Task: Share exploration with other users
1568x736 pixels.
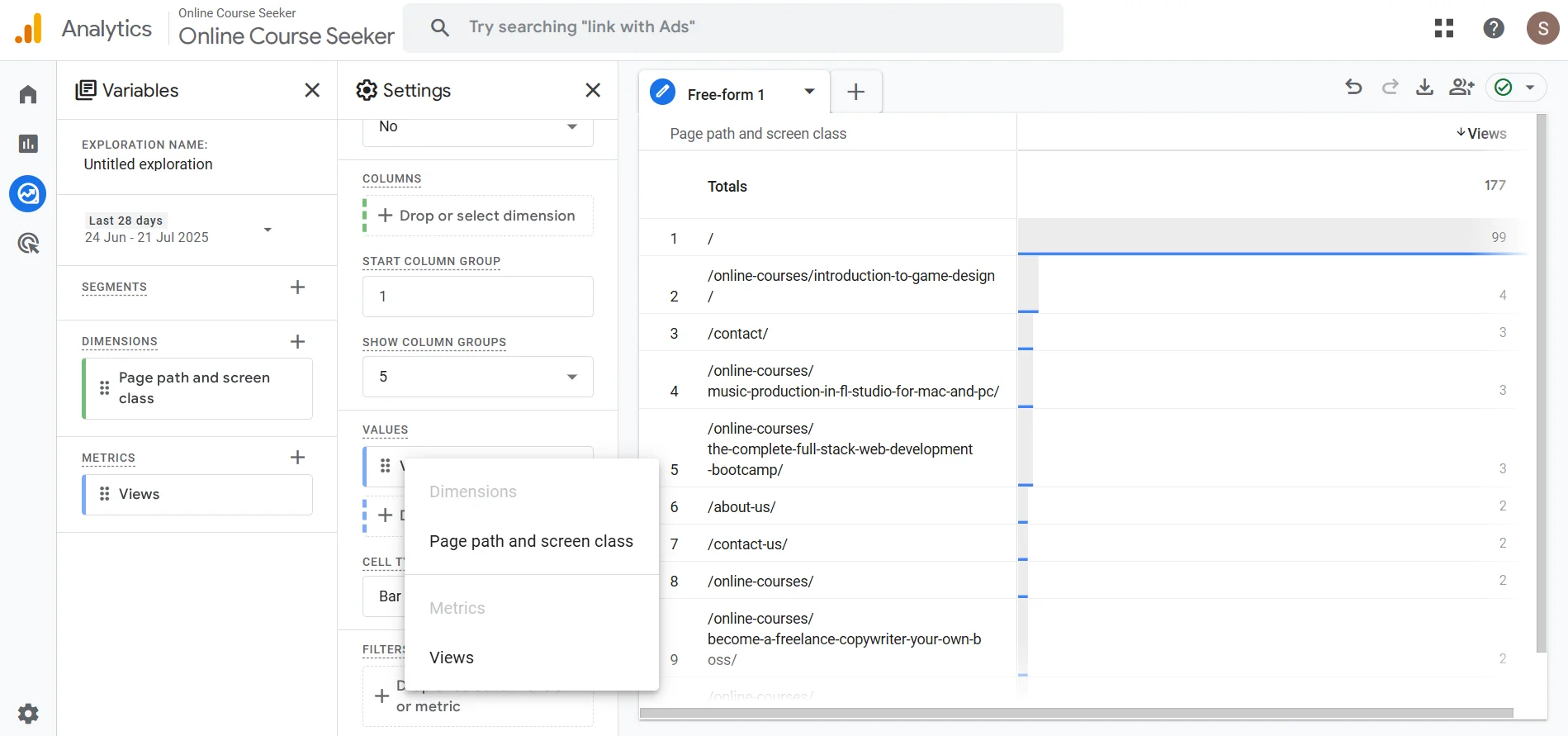Action: click(1461, 87)
